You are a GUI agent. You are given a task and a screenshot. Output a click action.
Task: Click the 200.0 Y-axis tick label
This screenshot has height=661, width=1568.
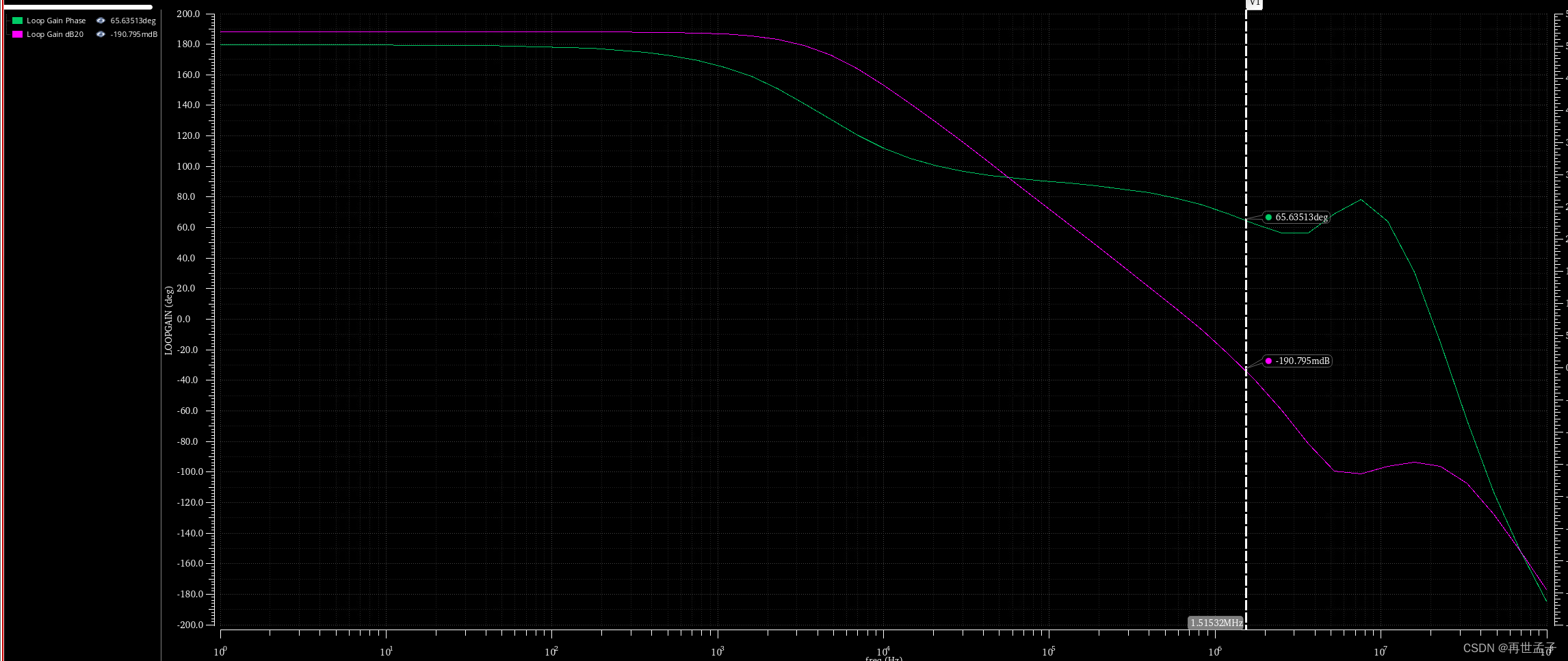pos(188,14)
